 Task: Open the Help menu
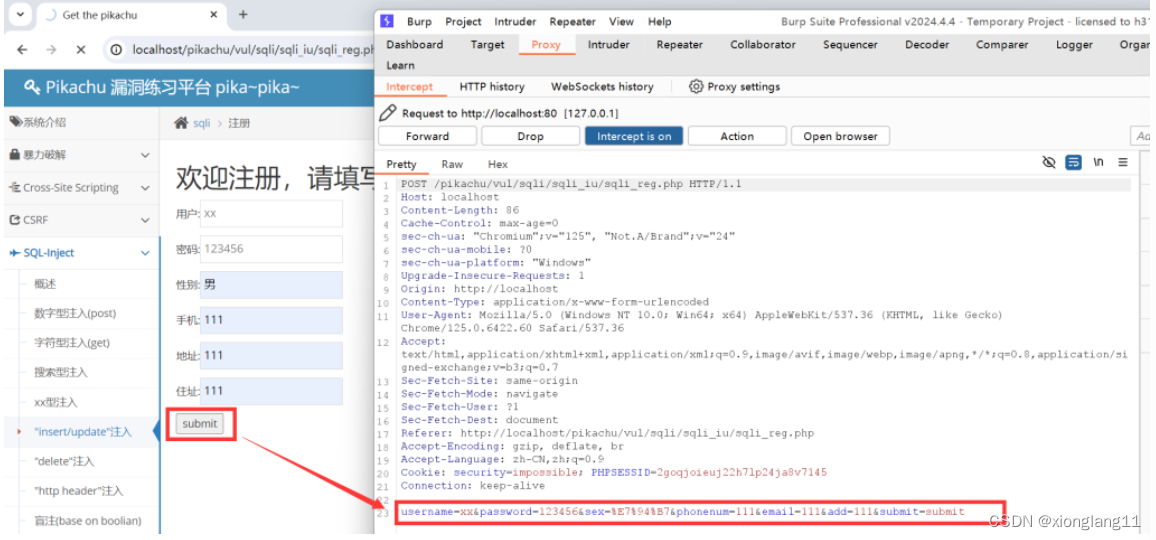coord(659,22)
